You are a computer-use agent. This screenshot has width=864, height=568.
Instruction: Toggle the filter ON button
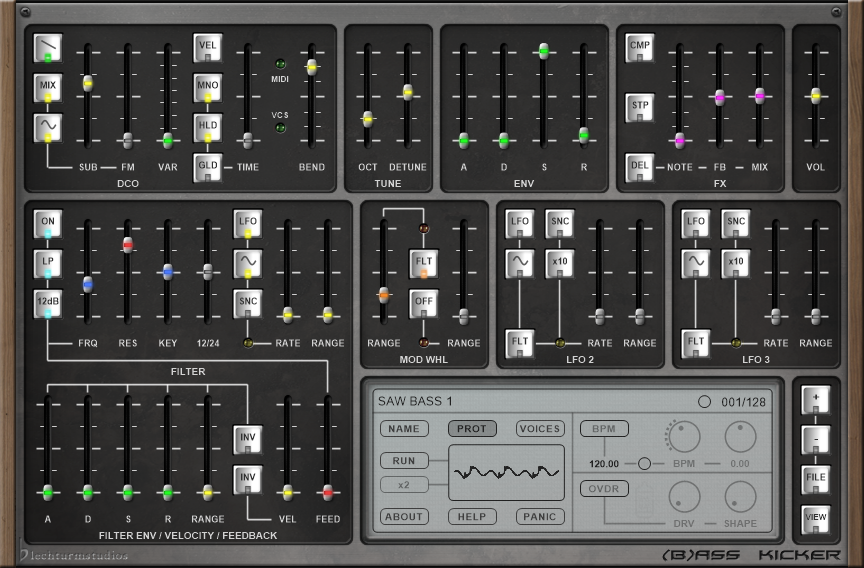(47, 224)
